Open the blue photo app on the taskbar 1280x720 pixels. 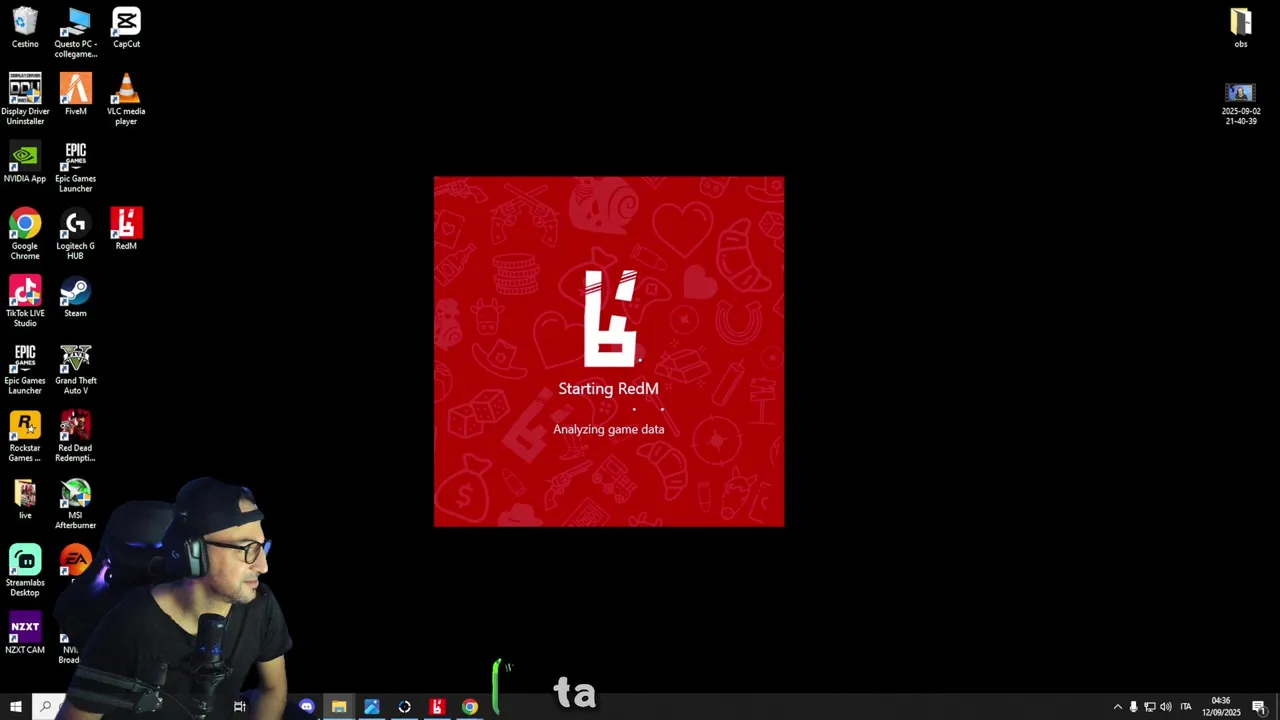pos(372,707)
